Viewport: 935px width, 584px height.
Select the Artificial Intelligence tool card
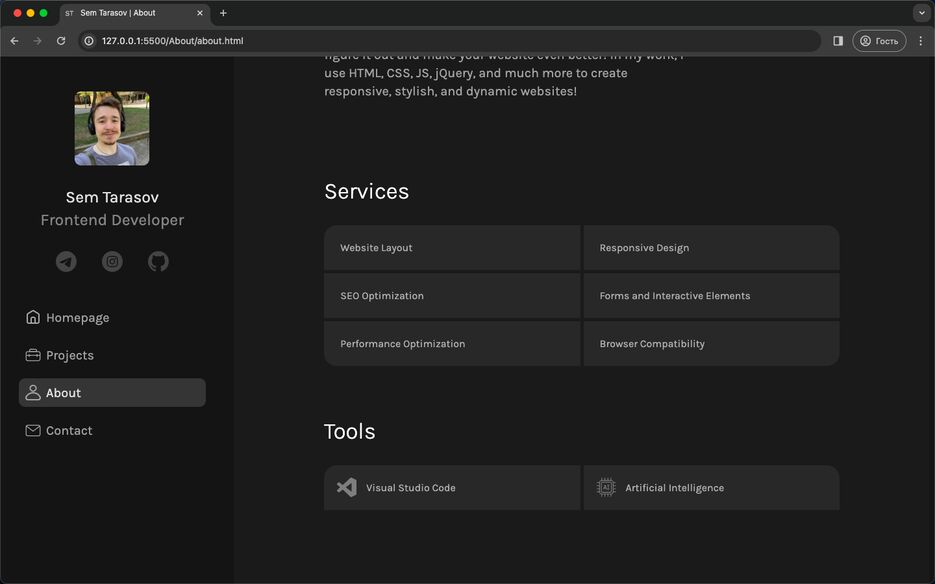(x=711, y=487)
